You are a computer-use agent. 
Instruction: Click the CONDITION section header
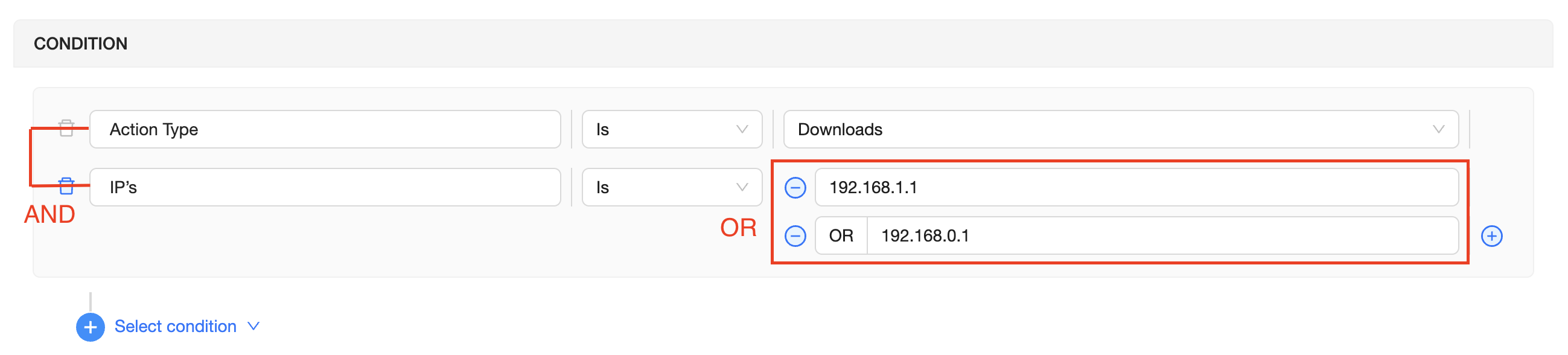coord(80,44)
